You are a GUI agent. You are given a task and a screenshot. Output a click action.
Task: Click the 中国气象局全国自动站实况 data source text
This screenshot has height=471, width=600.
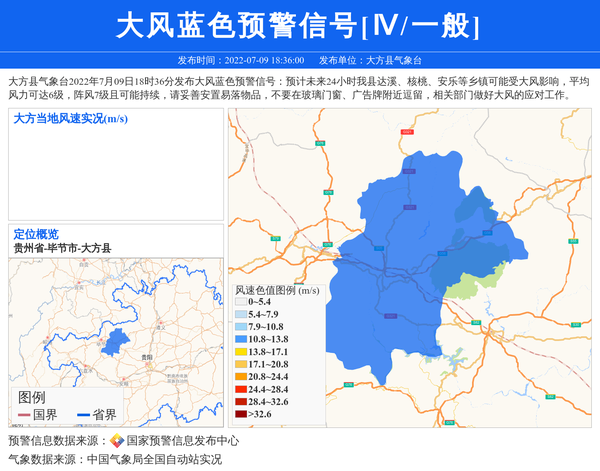154,460
